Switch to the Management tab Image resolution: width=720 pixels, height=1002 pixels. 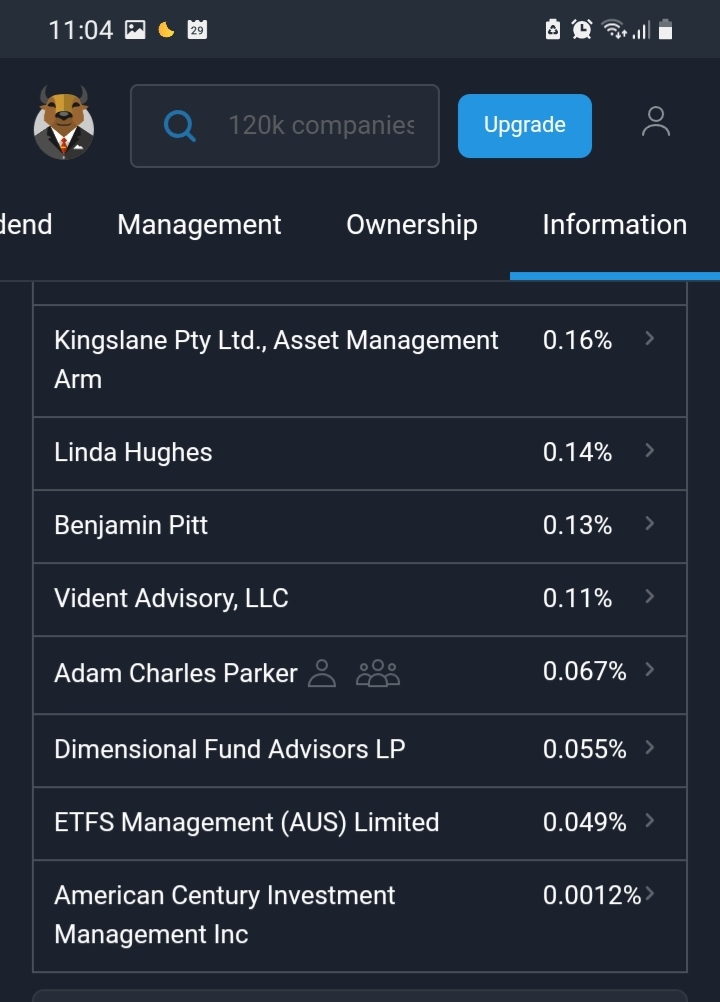pyautogui.click(x=199, y=225)
